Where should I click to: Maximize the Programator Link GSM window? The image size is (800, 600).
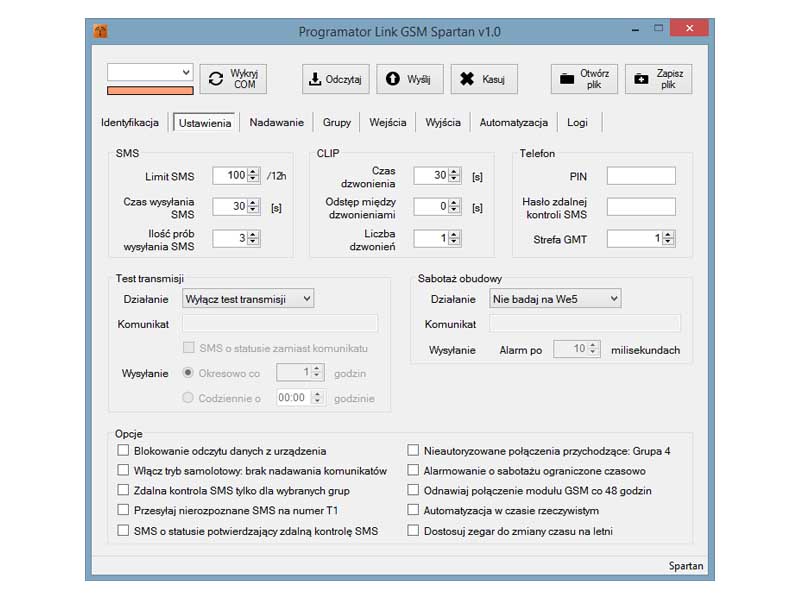659,29
